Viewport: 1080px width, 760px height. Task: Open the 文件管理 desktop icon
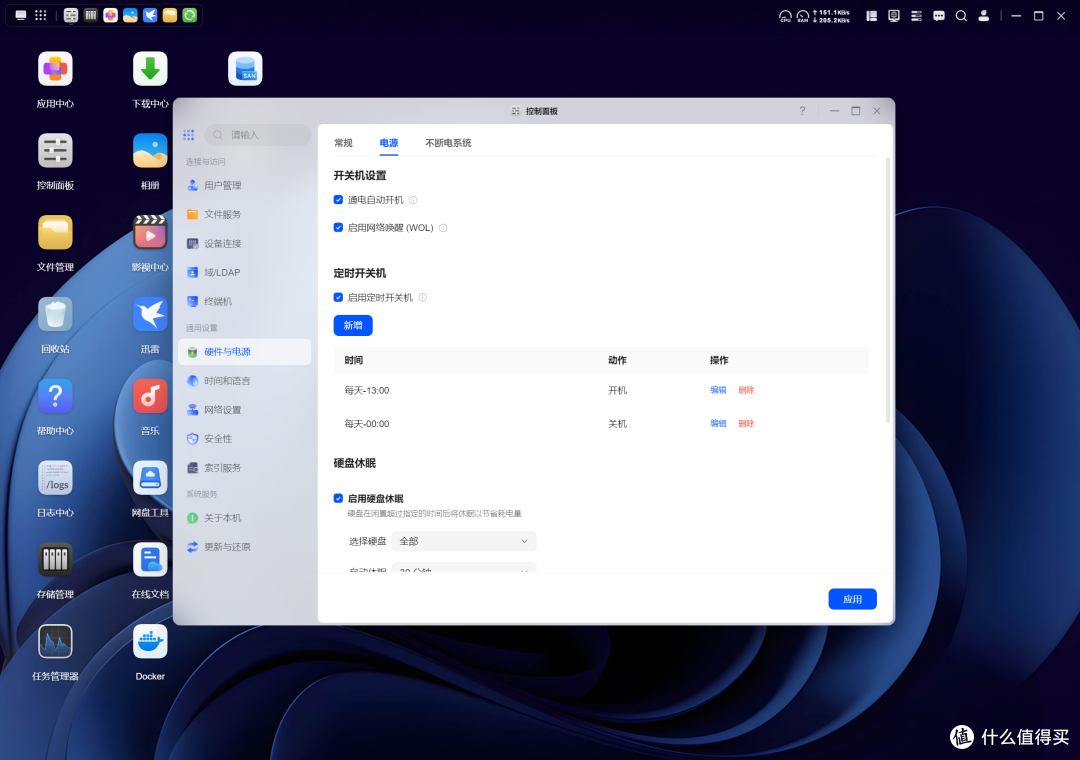pyautogui.click(x=55, y=233)
